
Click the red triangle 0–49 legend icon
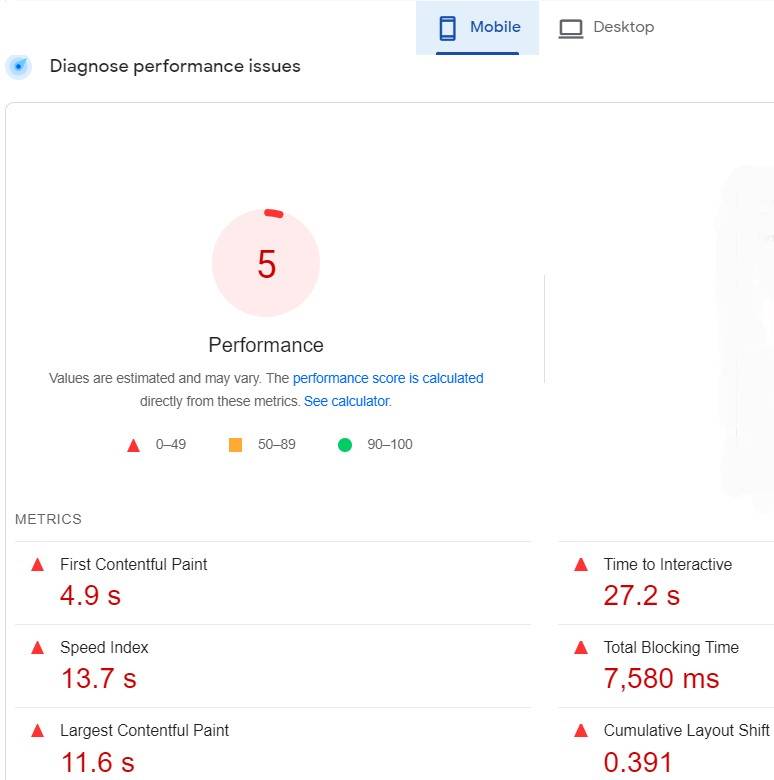(133, 445)
